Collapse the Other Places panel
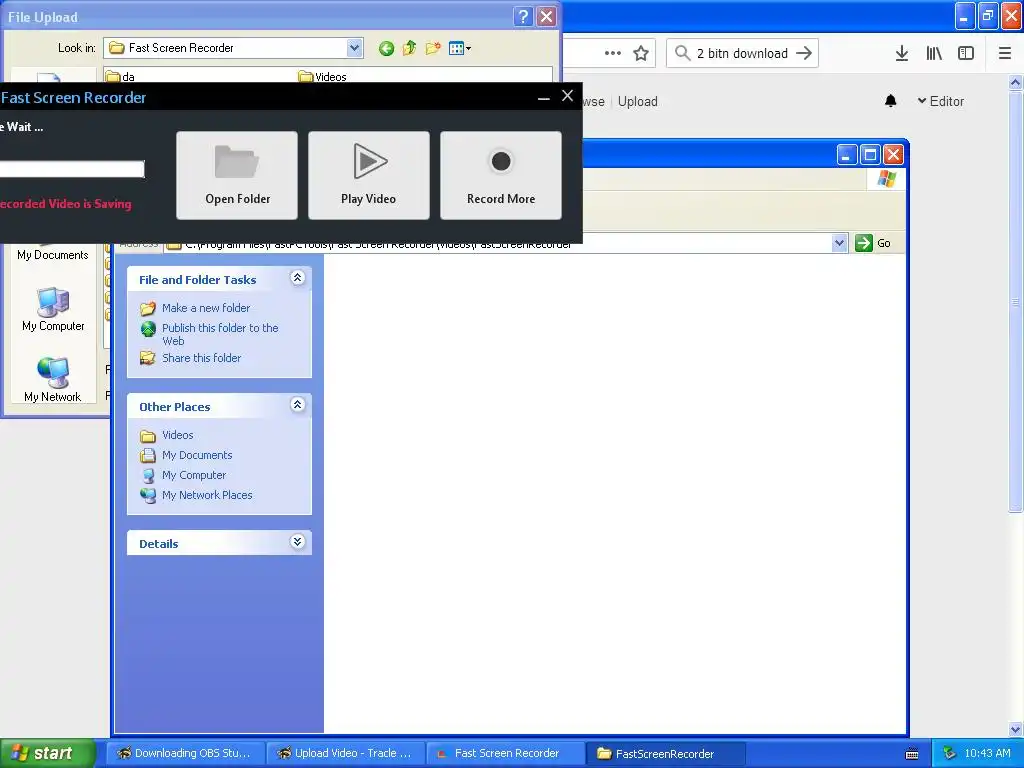1024x768 pixels. coord(297,405)
